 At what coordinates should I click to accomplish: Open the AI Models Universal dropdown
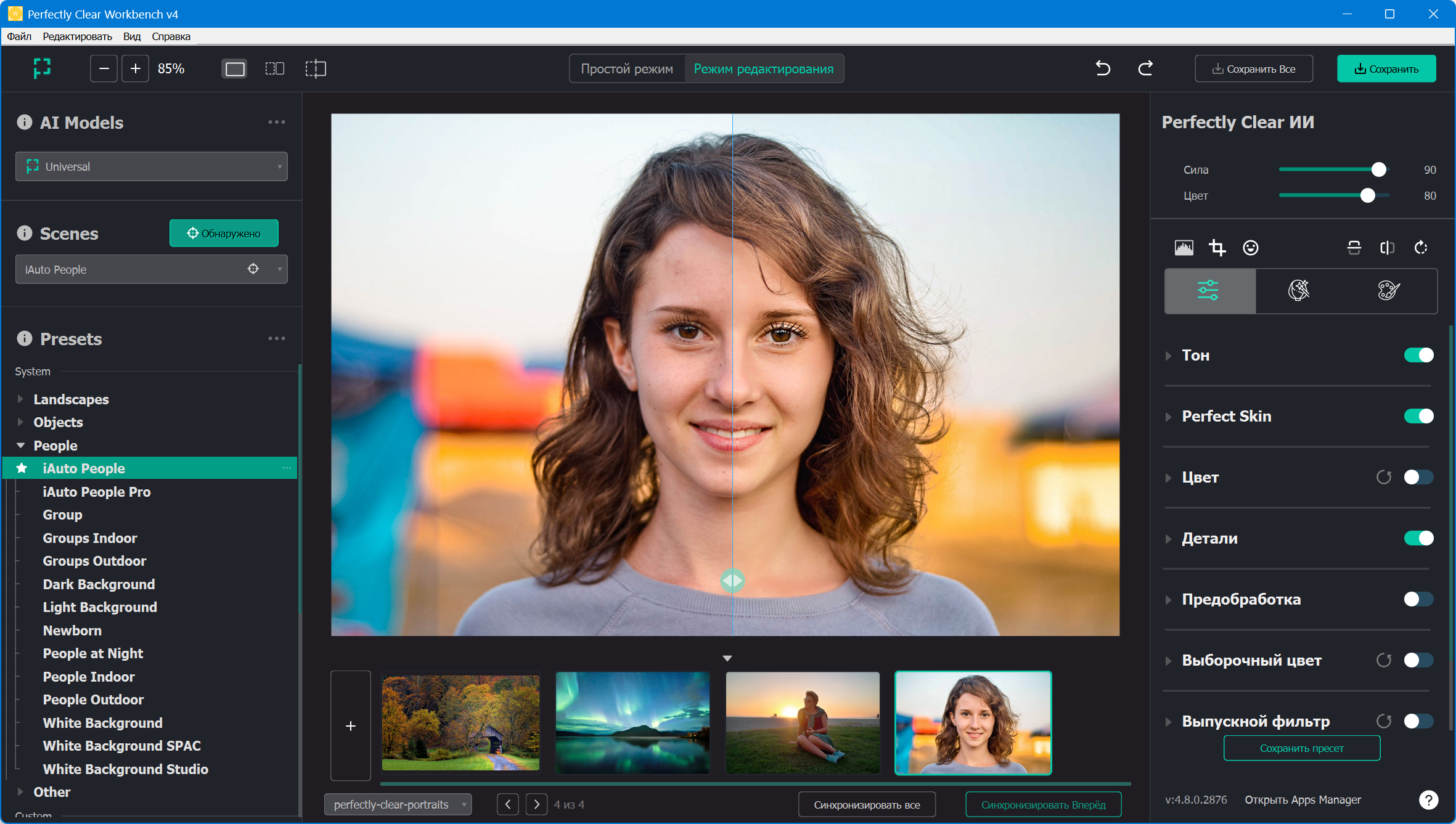point(152,166)
